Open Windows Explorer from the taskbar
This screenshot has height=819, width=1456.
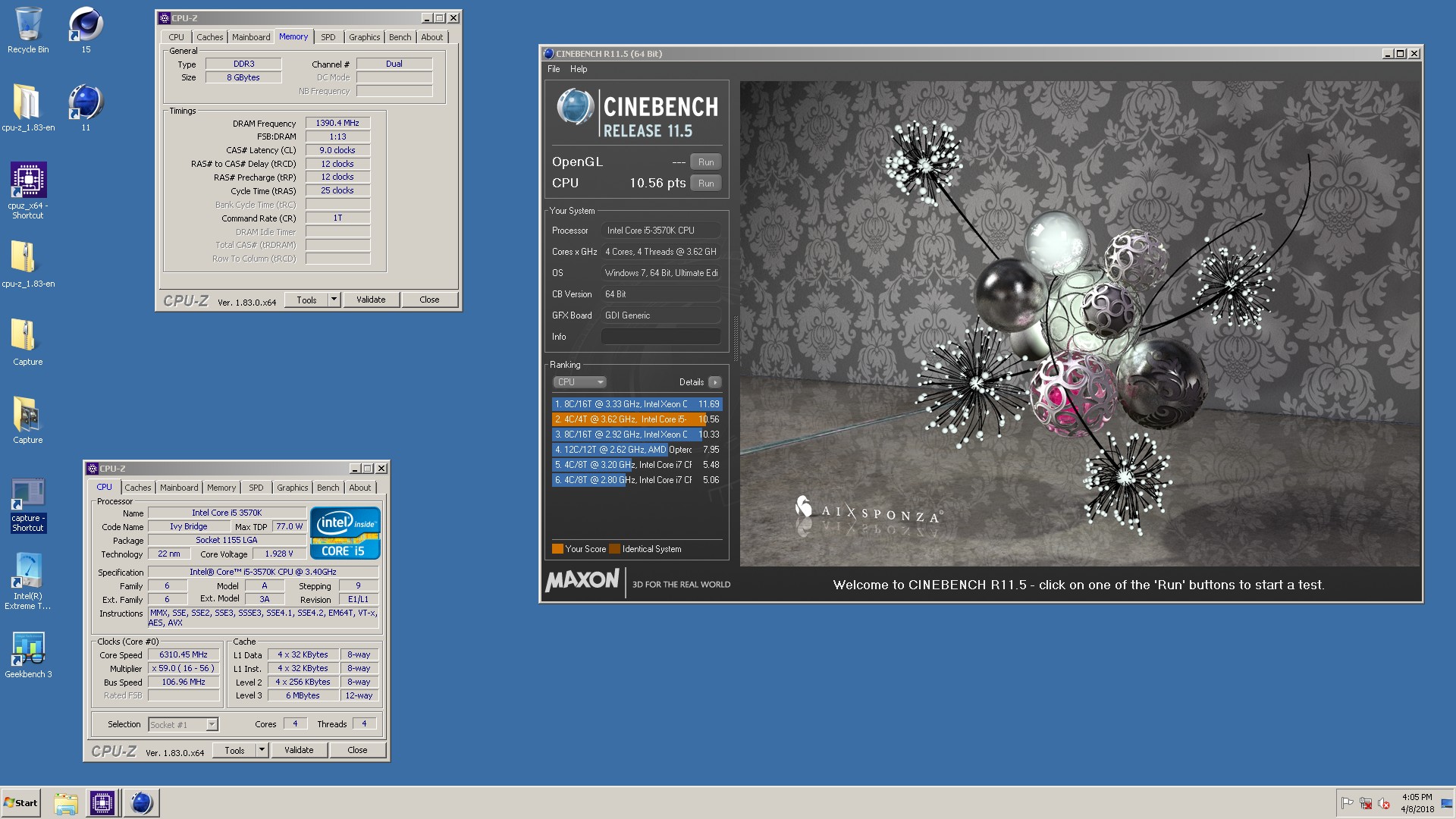pos(66,803)
